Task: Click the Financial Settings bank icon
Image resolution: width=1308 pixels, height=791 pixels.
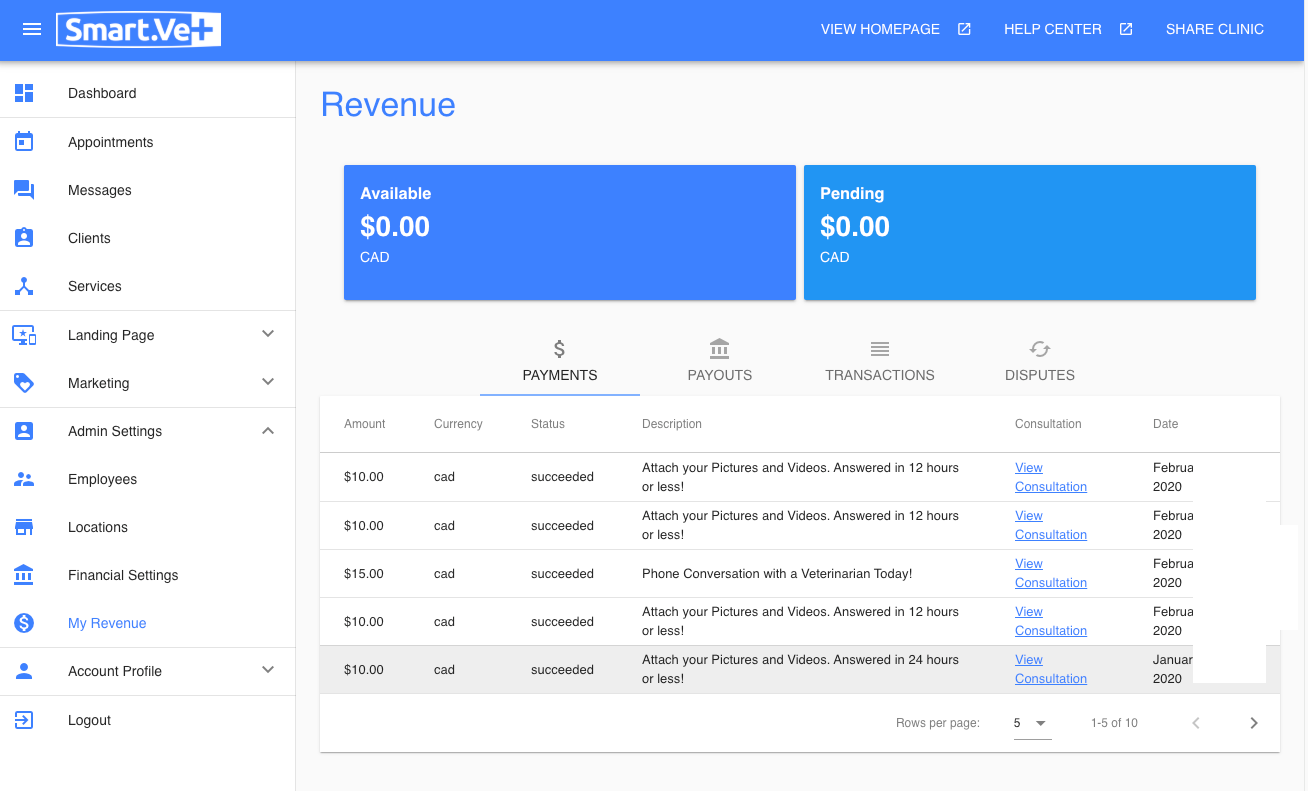Action: tap(24, 575)
